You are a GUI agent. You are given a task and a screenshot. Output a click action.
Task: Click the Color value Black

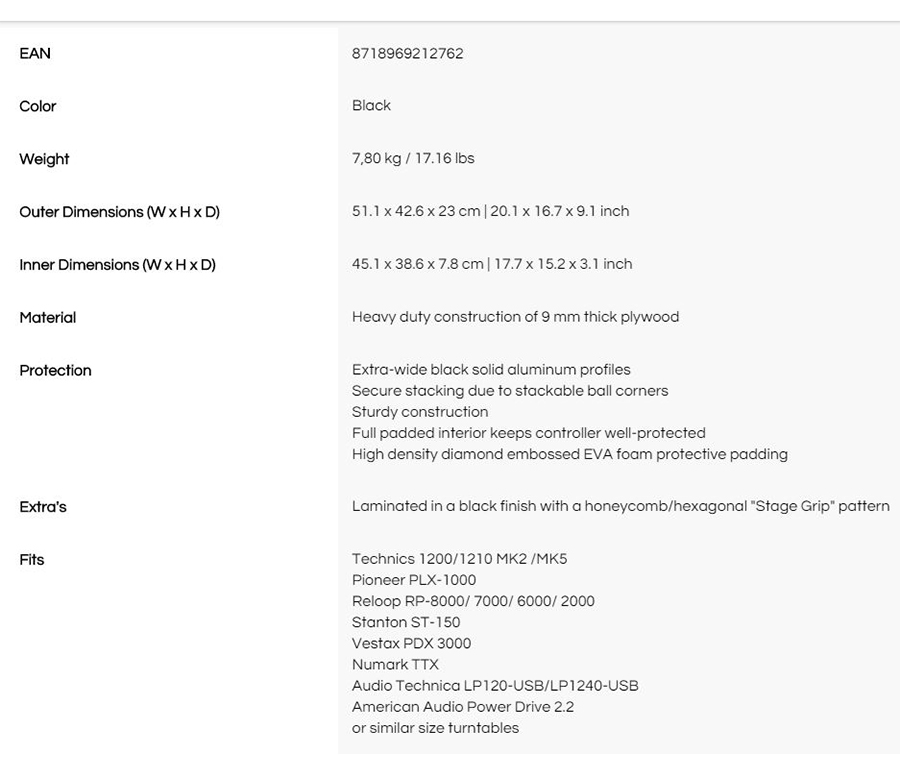click(x=371, y=106)
